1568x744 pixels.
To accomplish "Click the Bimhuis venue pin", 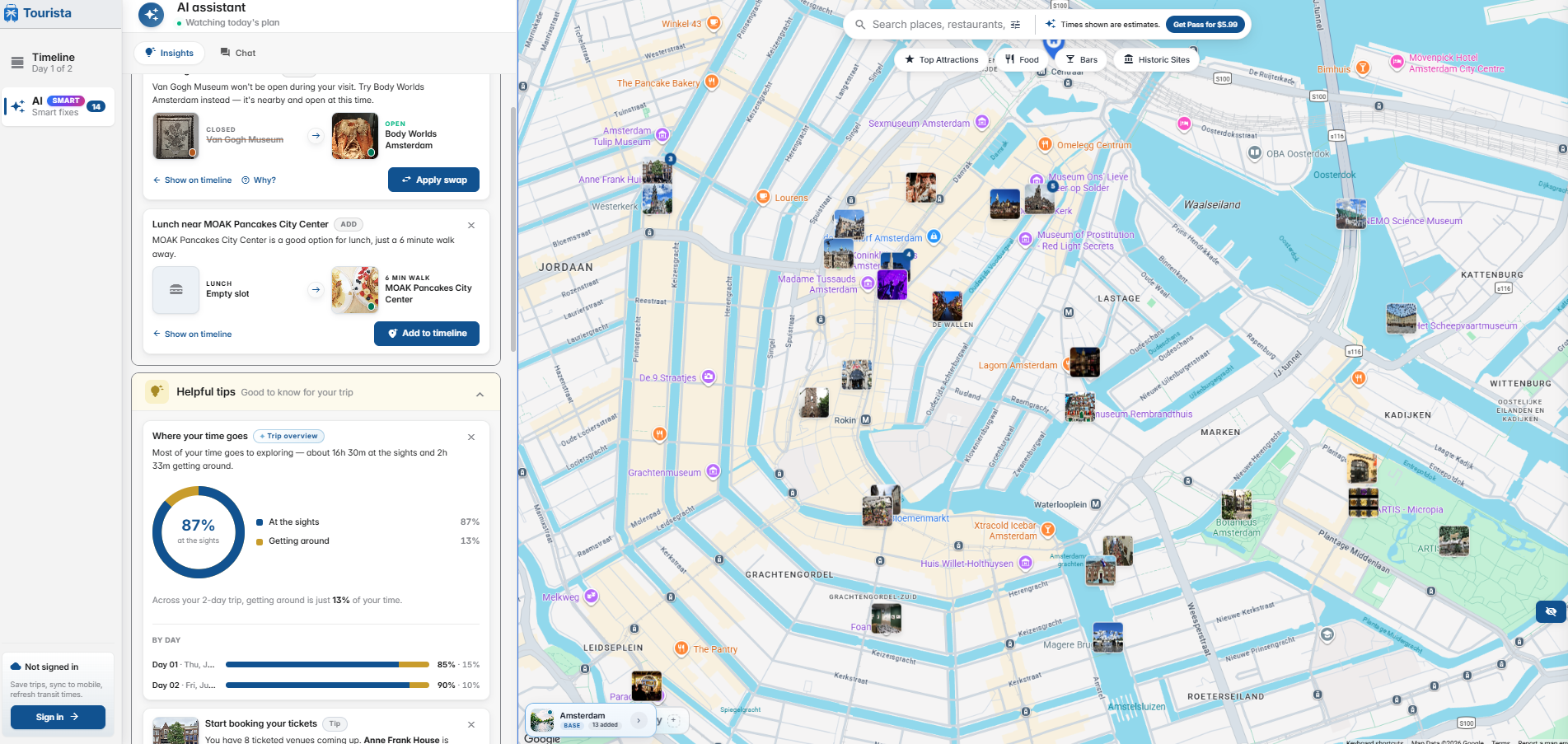I will (1363, 68).
